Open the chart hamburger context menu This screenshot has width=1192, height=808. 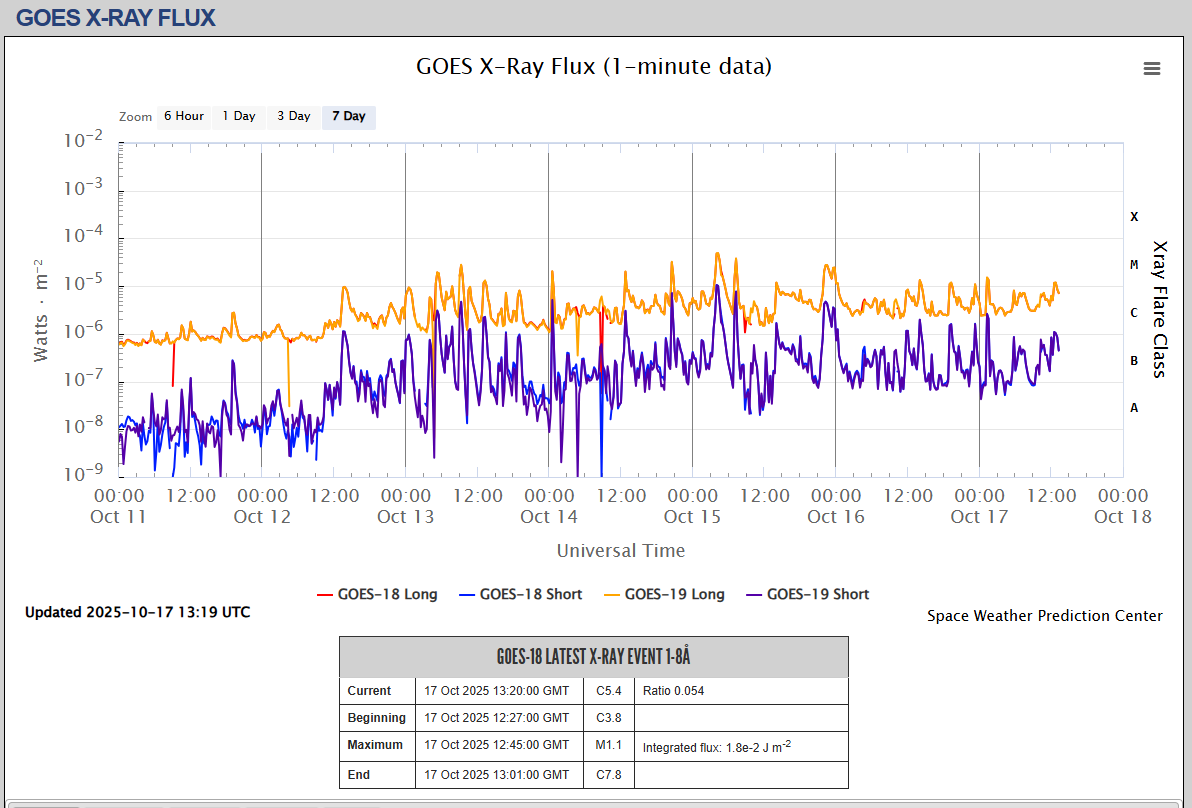(1152, 68)
